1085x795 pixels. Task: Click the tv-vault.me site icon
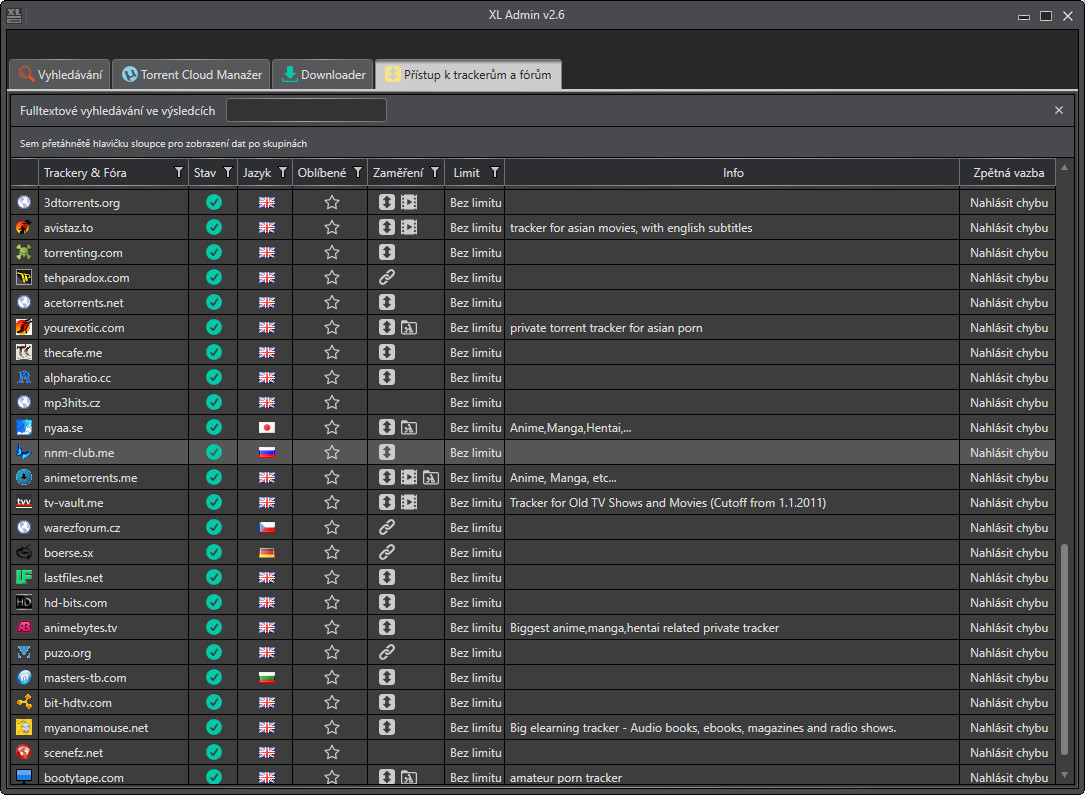24,502
